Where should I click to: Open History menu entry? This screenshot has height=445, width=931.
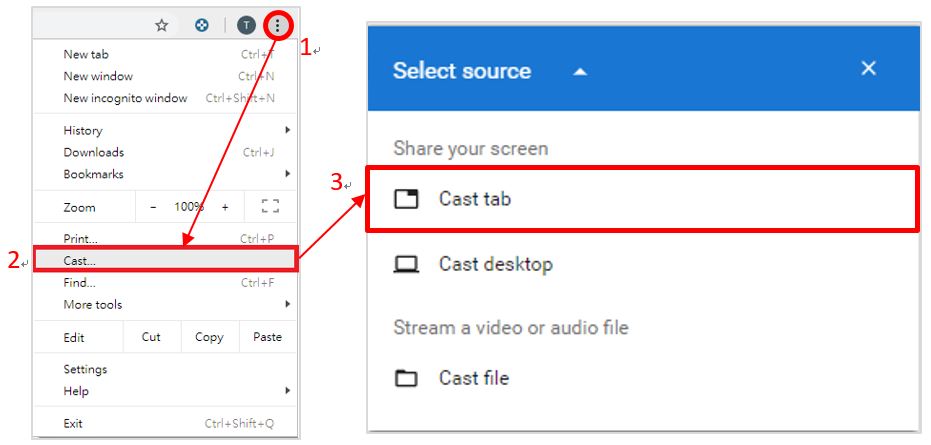164,130
